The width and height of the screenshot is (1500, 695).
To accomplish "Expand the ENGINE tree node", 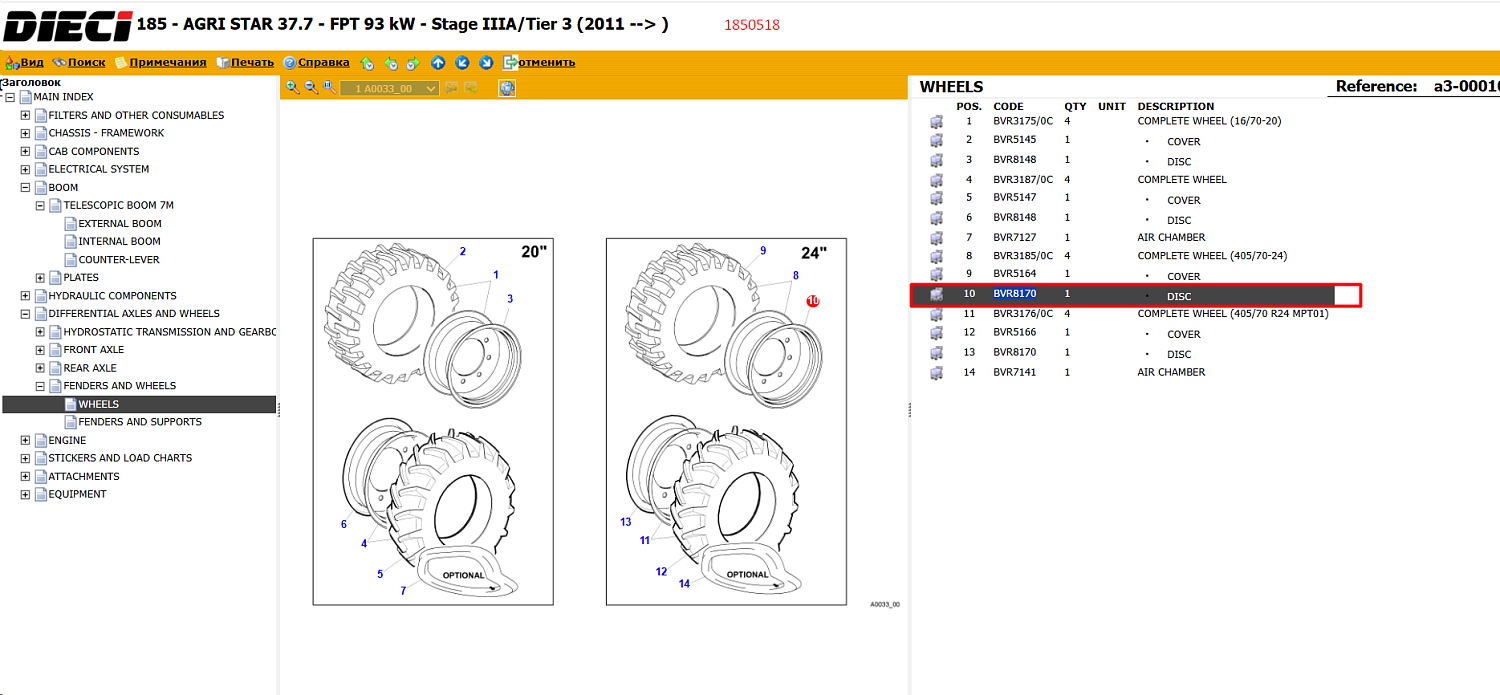I will [x=26, y=440].
